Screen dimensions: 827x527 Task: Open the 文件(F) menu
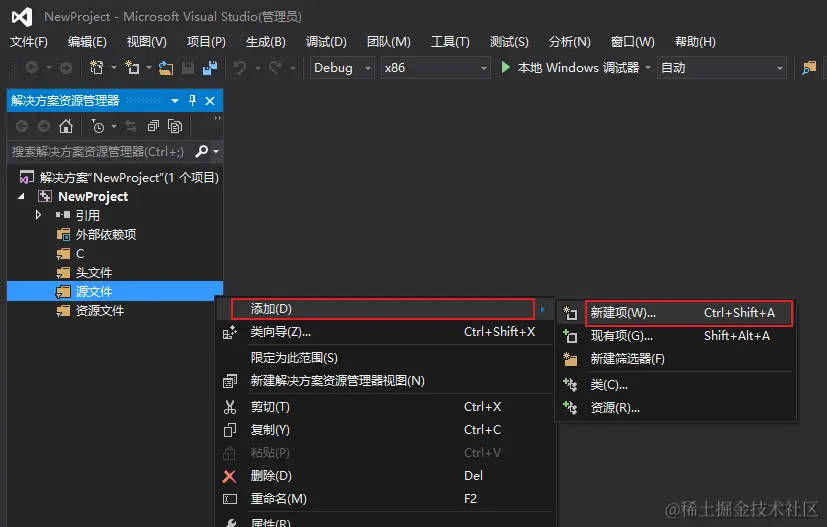pyautogui.click(x=28, y=42)
